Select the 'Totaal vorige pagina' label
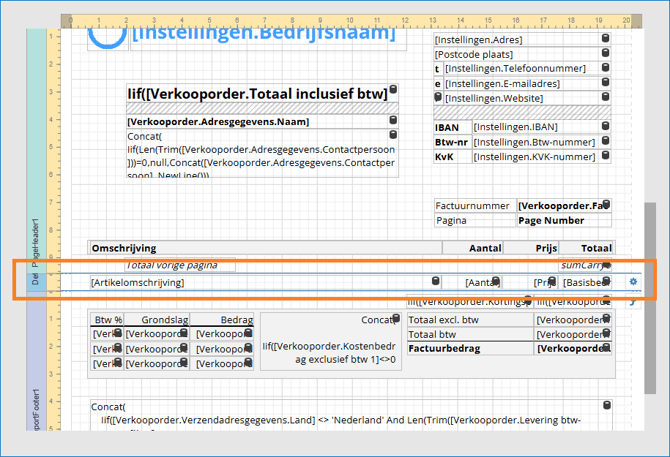 coord(179,265)
